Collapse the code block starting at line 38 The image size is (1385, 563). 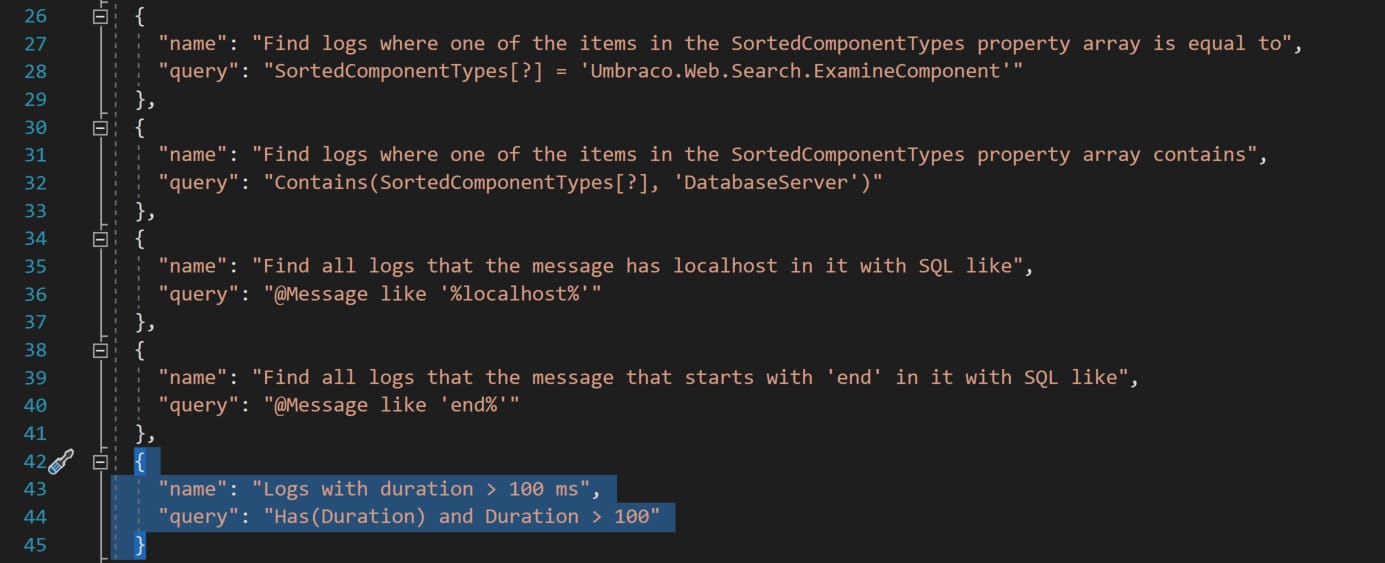coord(99,351)
